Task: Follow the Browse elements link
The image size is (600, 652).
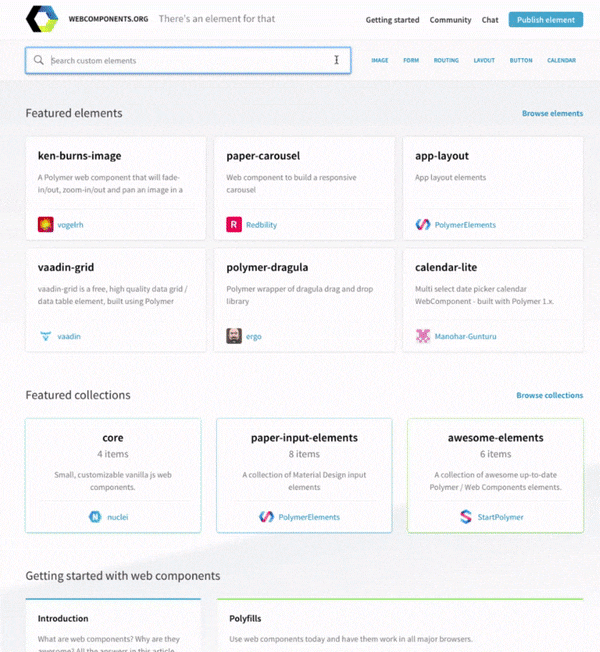Action: [552, 114]
